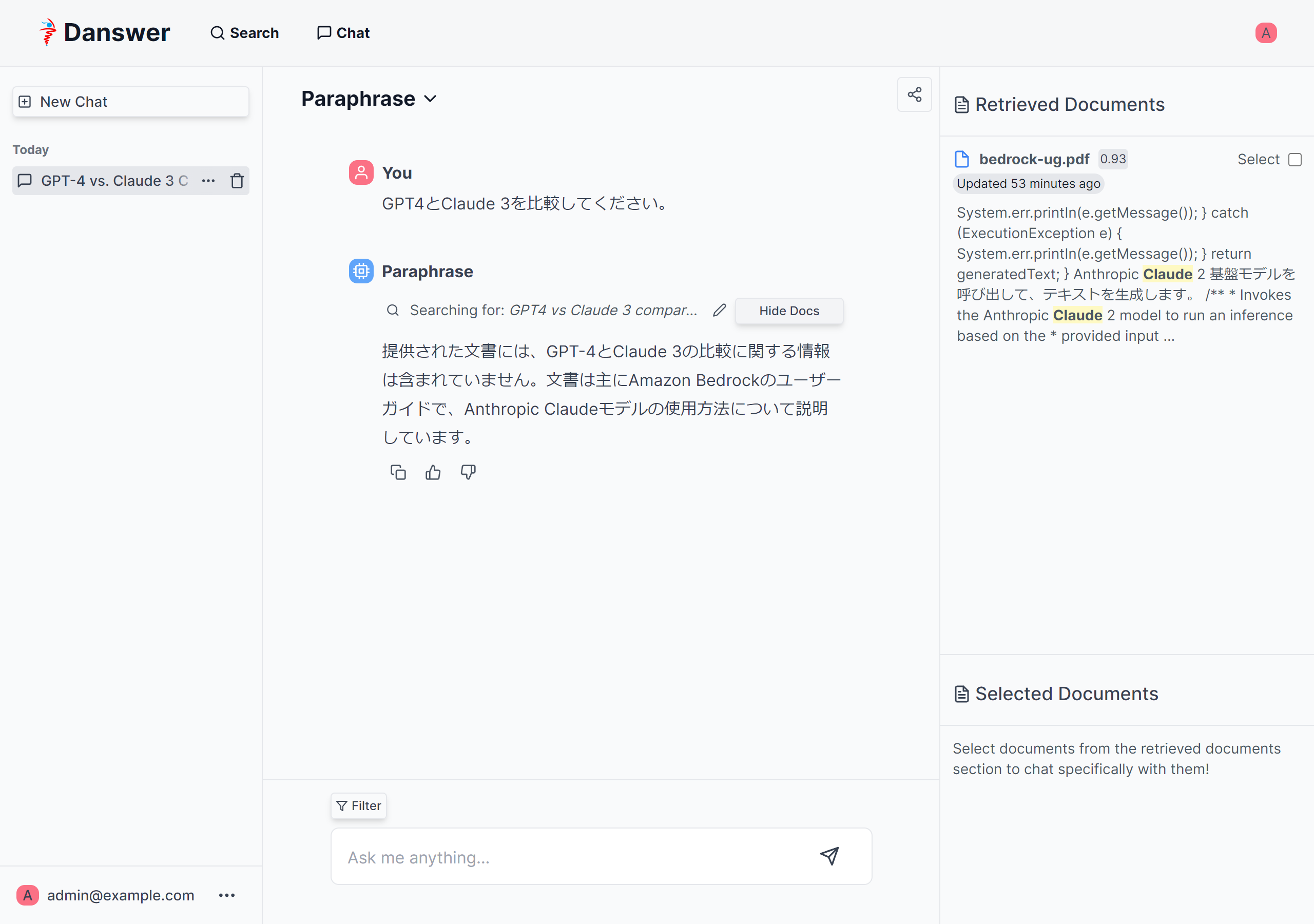Click the share chat icon

tap(914, 94)
